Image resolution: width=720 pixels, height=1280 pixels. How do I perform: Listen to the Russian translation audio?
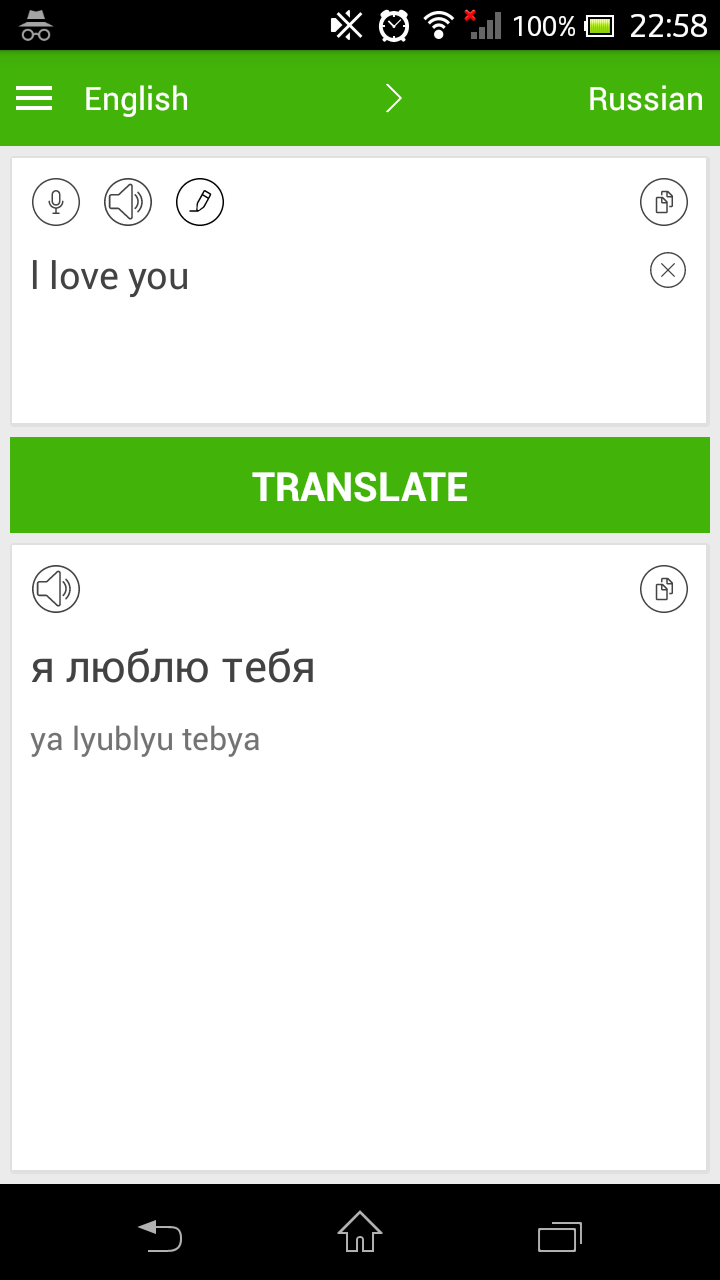[56, 589]
